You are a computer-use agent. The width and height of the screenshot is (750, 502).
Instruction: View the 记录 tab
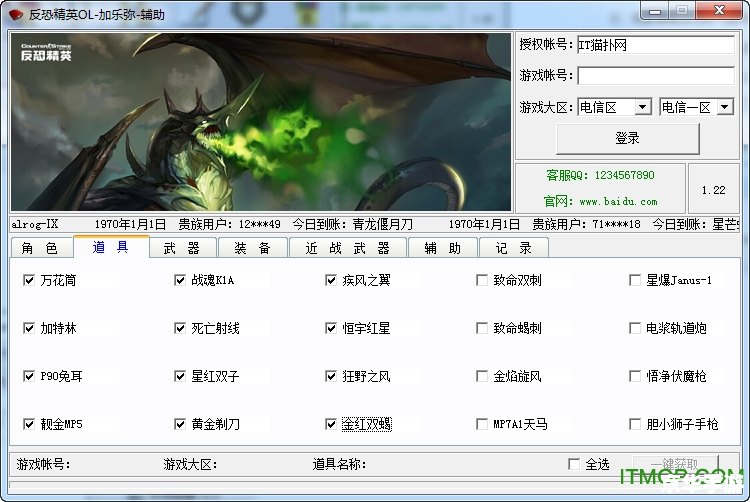point(514,248)
